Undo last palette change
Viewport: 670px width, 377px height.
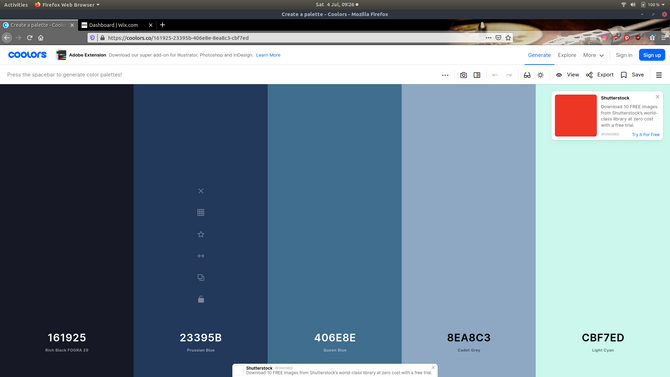[495, 75]
